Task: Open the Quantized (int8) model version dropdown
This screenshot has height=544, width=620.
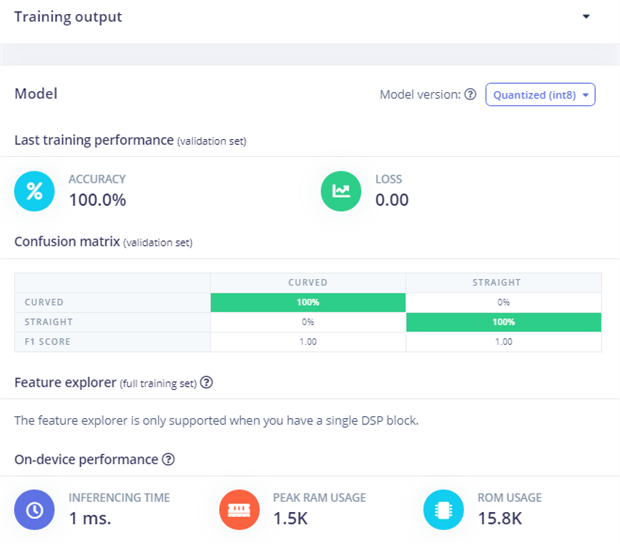Action: [540, 95]
